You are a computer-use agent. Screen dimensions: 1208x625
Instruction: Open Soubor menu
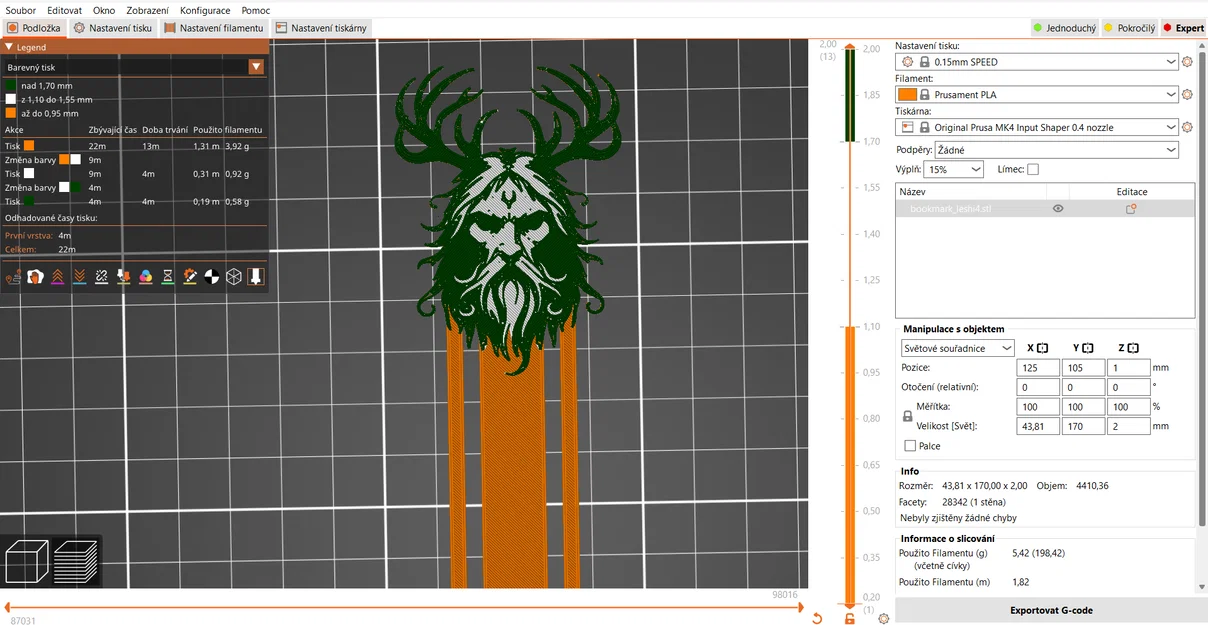coord(21,10)
